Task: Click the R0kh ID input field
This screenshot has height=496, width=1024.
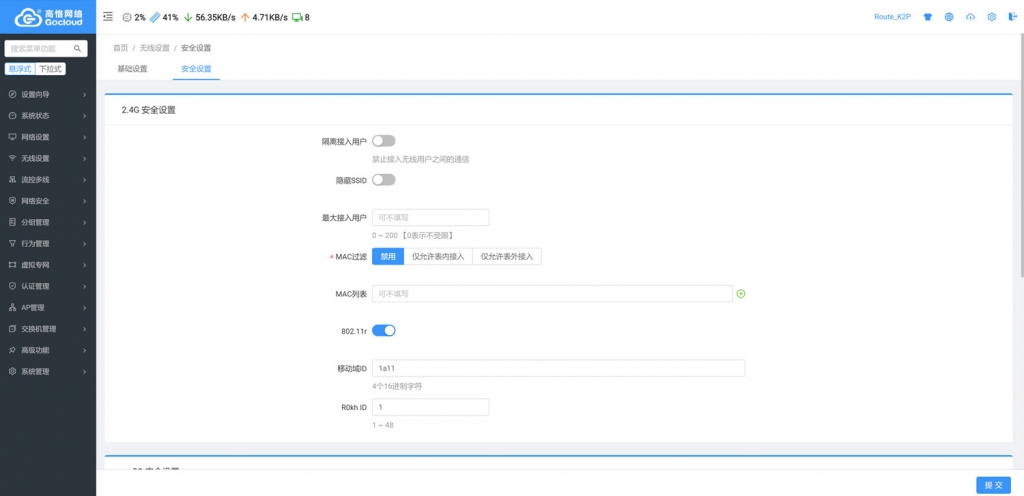Action: click(430, 407)
